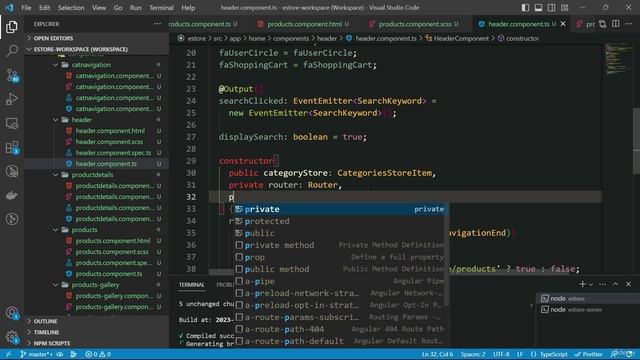Image resolution: width=640 pixels, height=360 pixels.
Task: Click Spaces: 2 indentation setting
Action: [x=473, y=354]
